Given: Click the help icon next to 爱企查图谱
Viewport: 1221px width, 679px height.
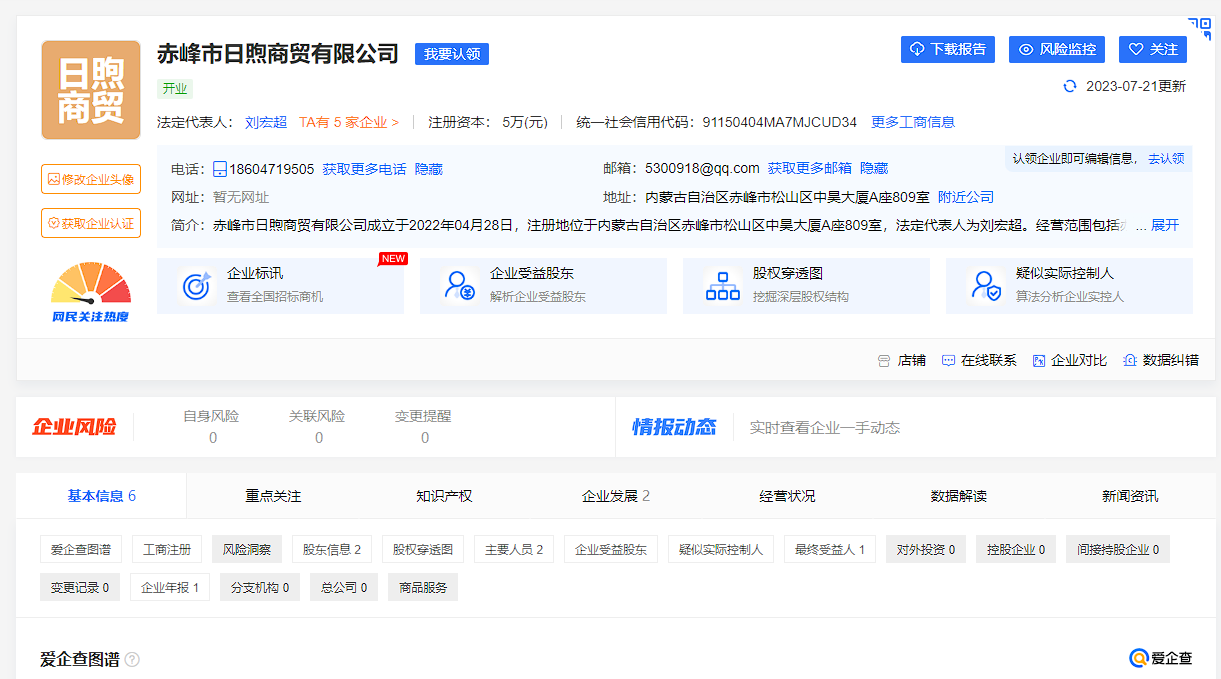Looking at the screenshot, I should [x=132, y=660].
